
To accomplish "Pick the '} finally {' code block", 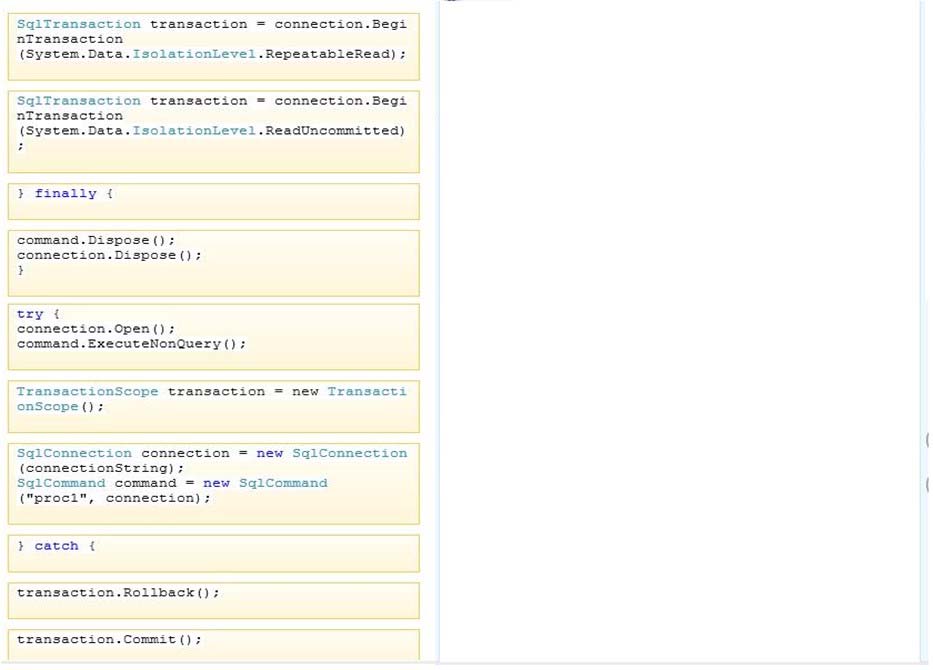I will tap(214, 201).
